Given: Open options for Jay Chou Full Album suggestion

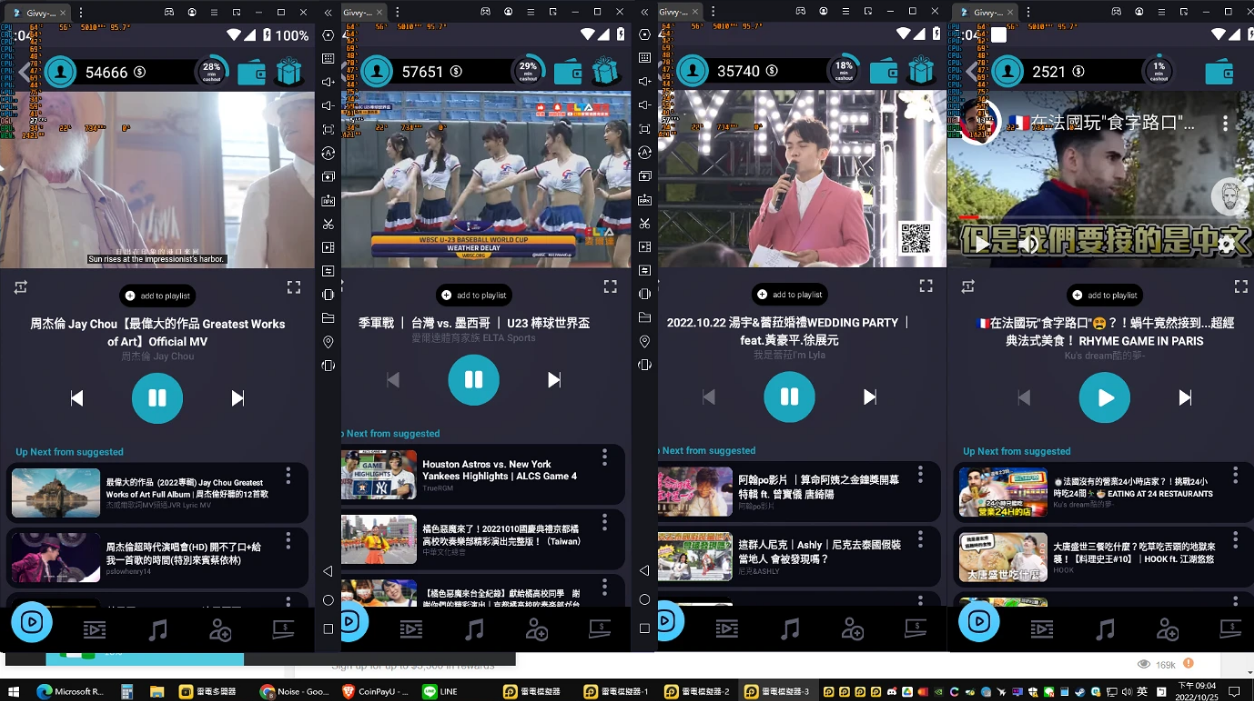Looking at the screenshot, I should pyautogui.click(x=288, y=476).
